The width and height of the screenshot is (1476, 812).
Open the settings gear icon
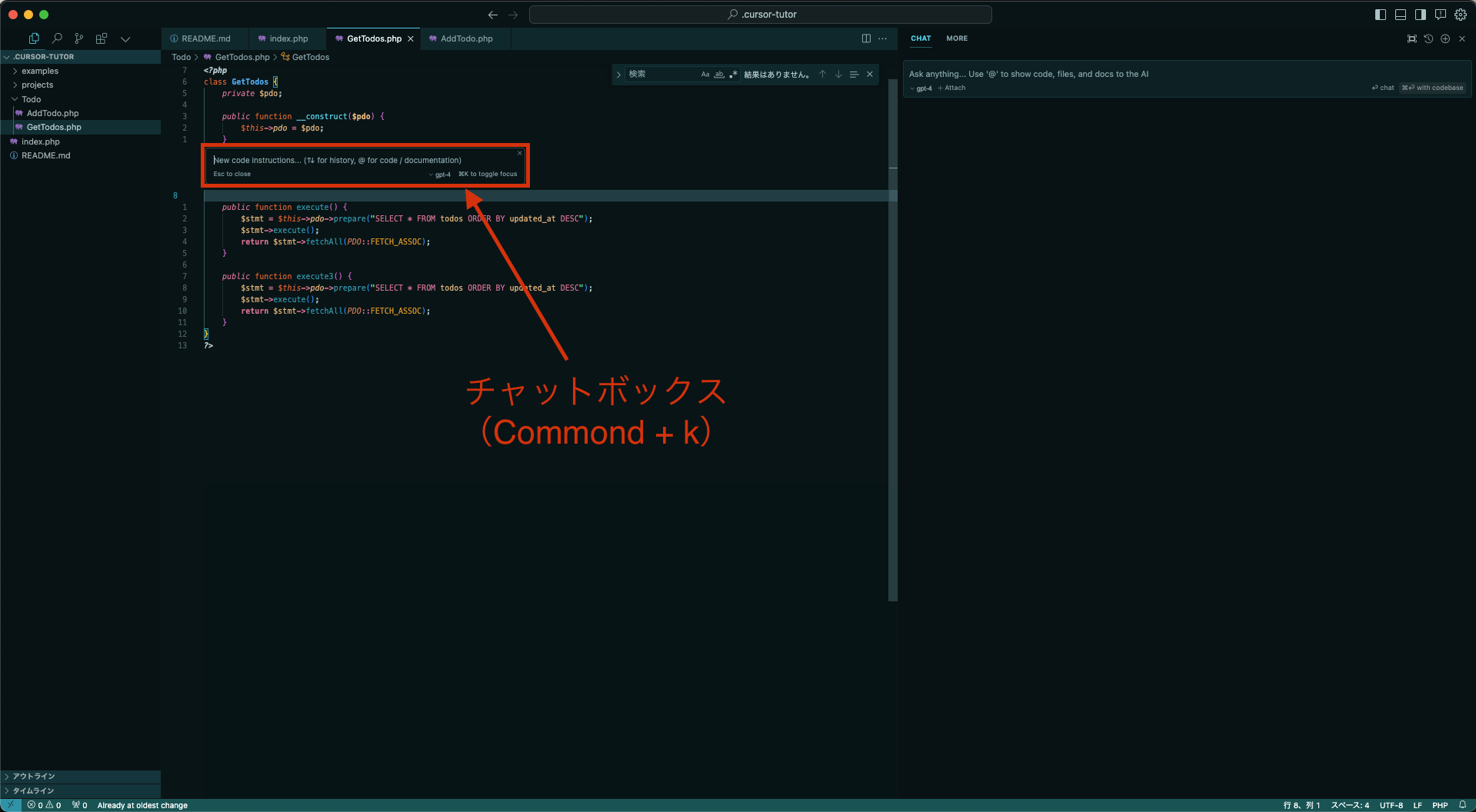1461,15
